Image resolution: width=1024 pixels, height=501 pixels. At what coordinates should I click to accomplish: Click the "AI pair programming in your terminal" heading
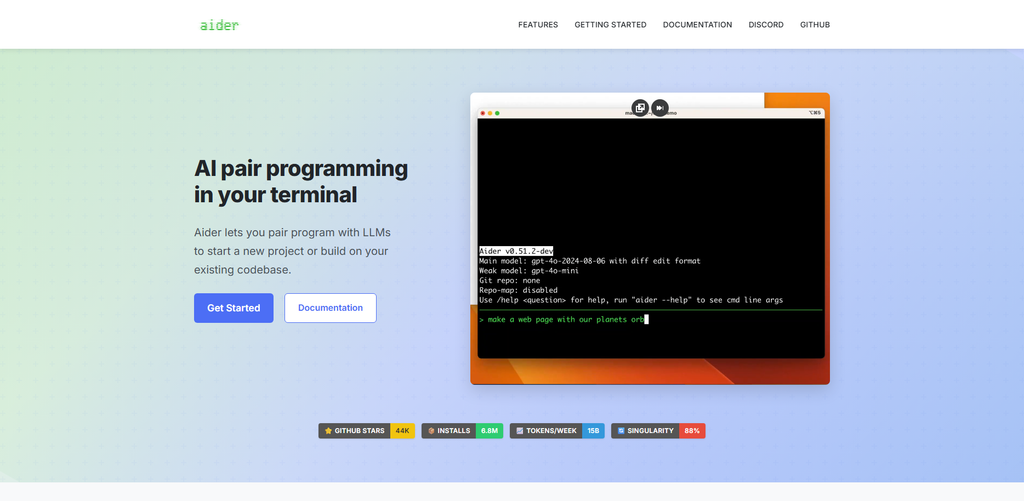tap(301, 182)
